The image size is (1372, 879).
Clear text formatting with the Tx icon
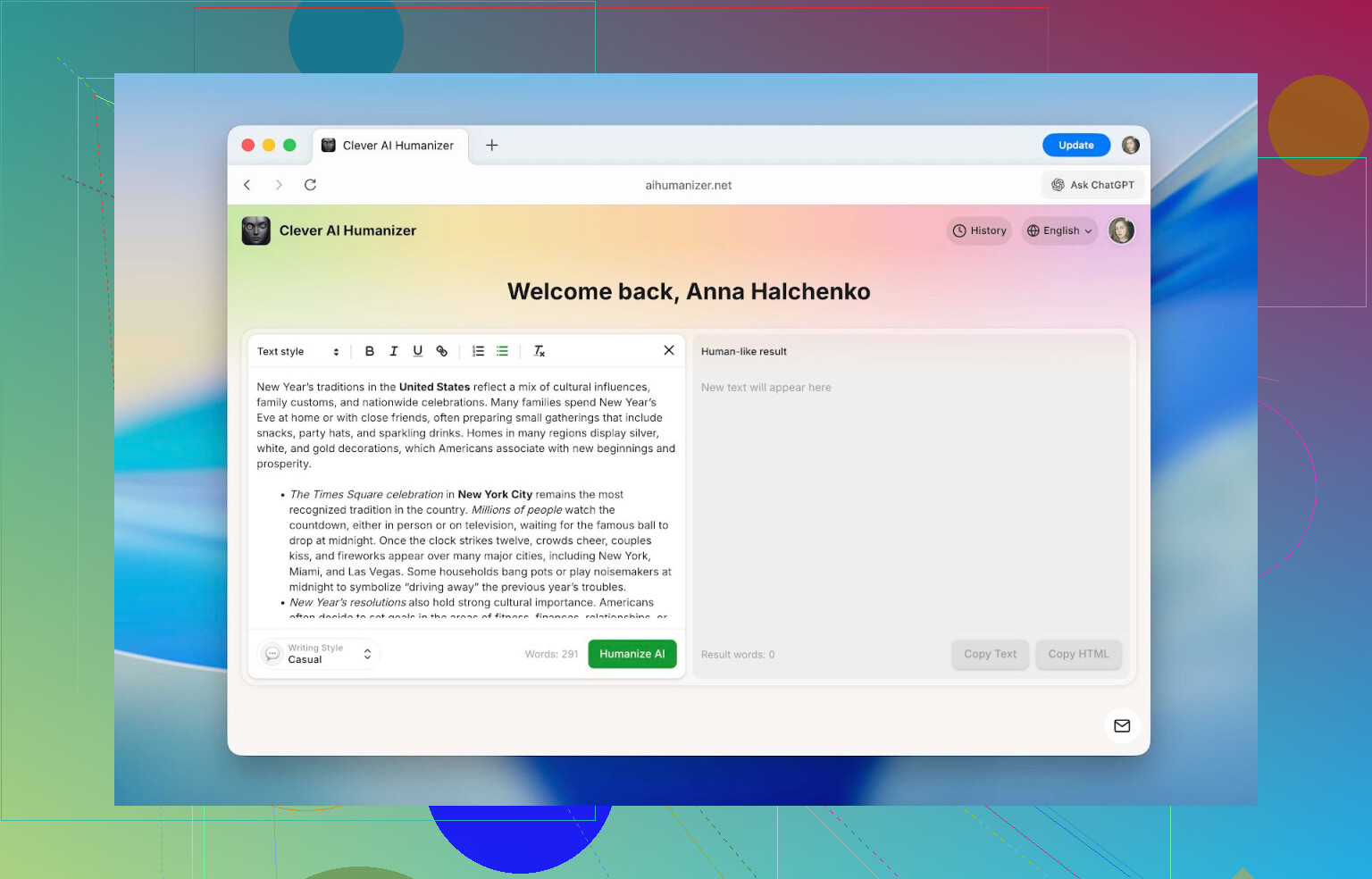[540, 351]
